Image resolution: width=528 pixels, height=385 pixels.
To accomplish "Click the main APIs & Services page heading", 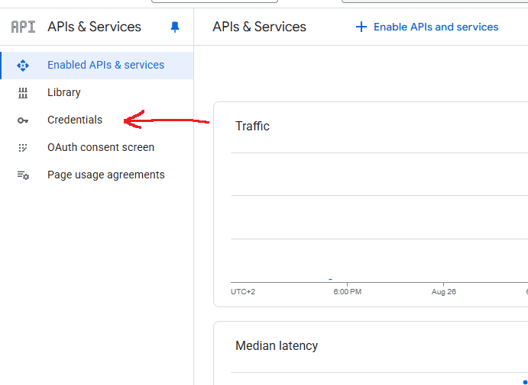I will tap(259, 27).
